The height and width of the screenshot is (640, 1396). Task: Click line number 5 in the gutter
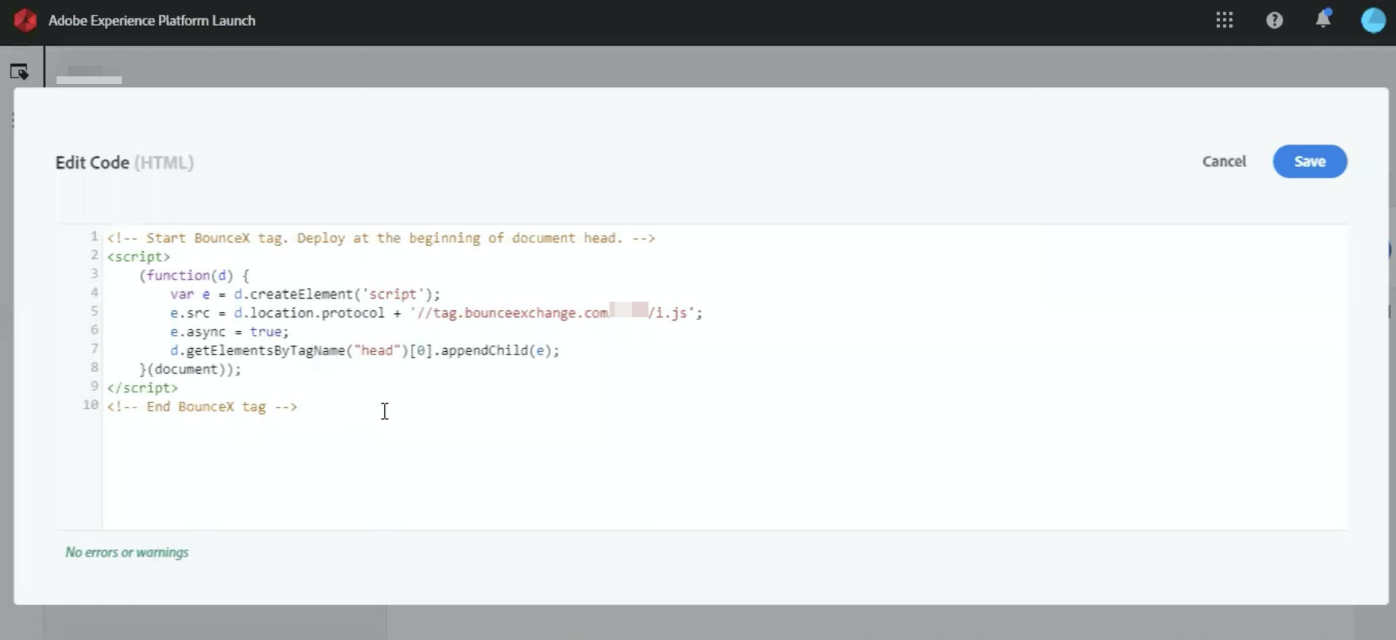[94, 312]
